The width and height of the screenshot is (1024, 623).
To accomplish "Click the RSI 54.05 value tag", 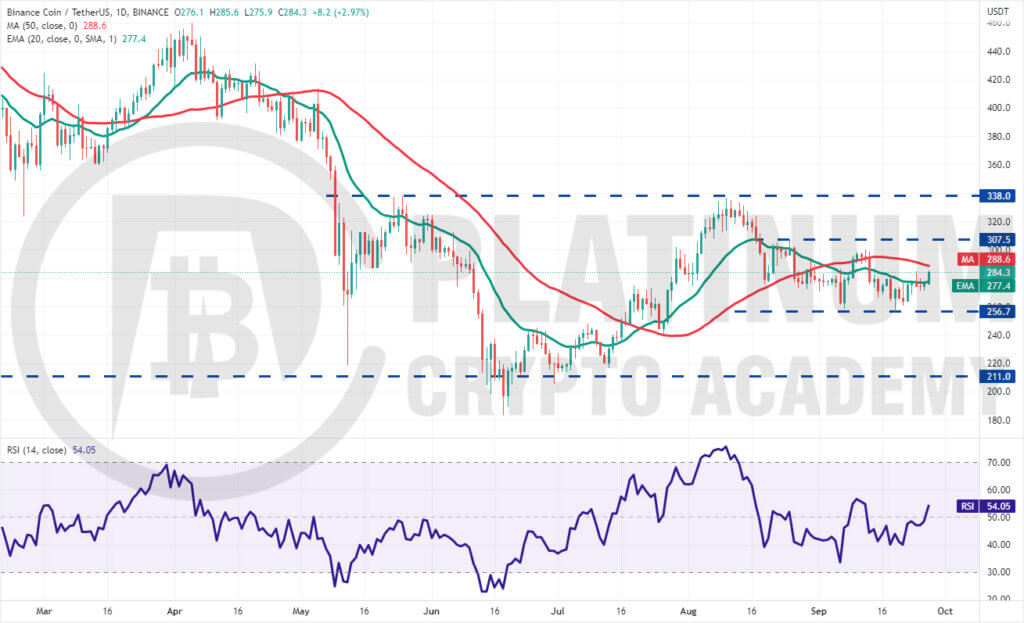I will pyautogui.click(x=987, y=506).
